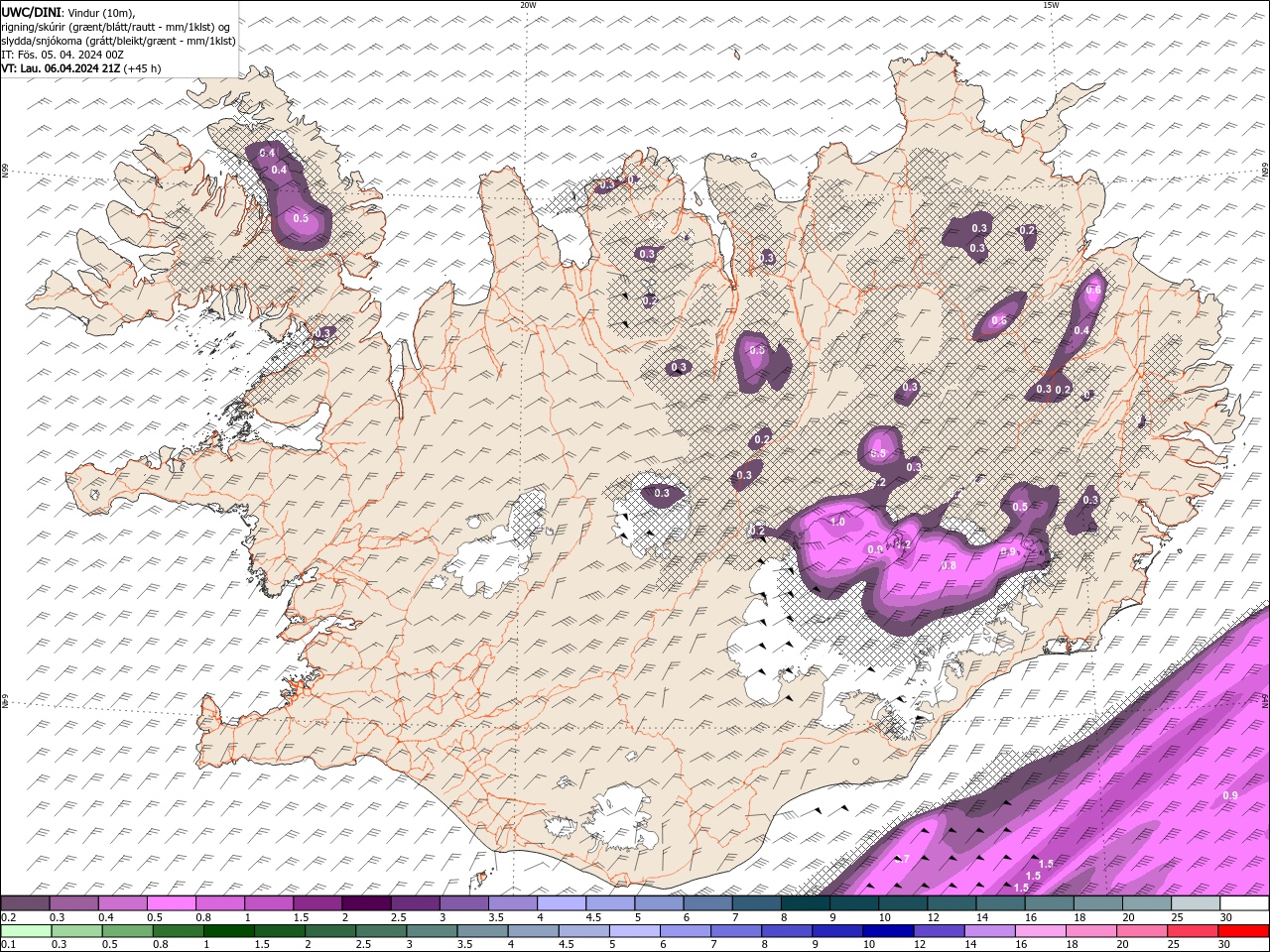Click the 'UWC/DINI: Vindur (10m)' title line

67,12
